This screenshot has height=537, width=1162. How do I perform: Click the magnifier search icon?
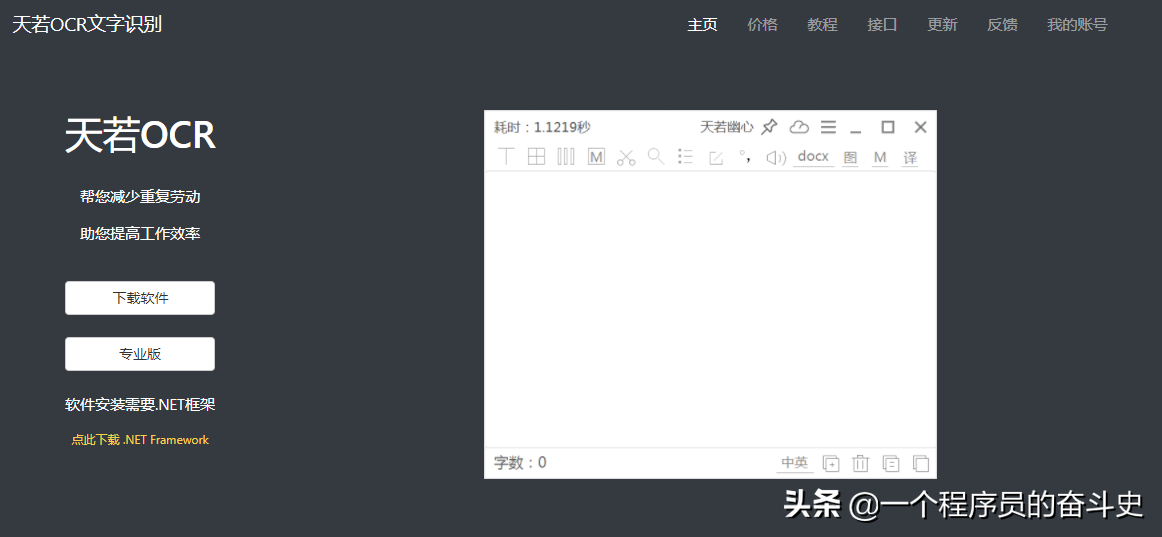[x=656, y=156]
